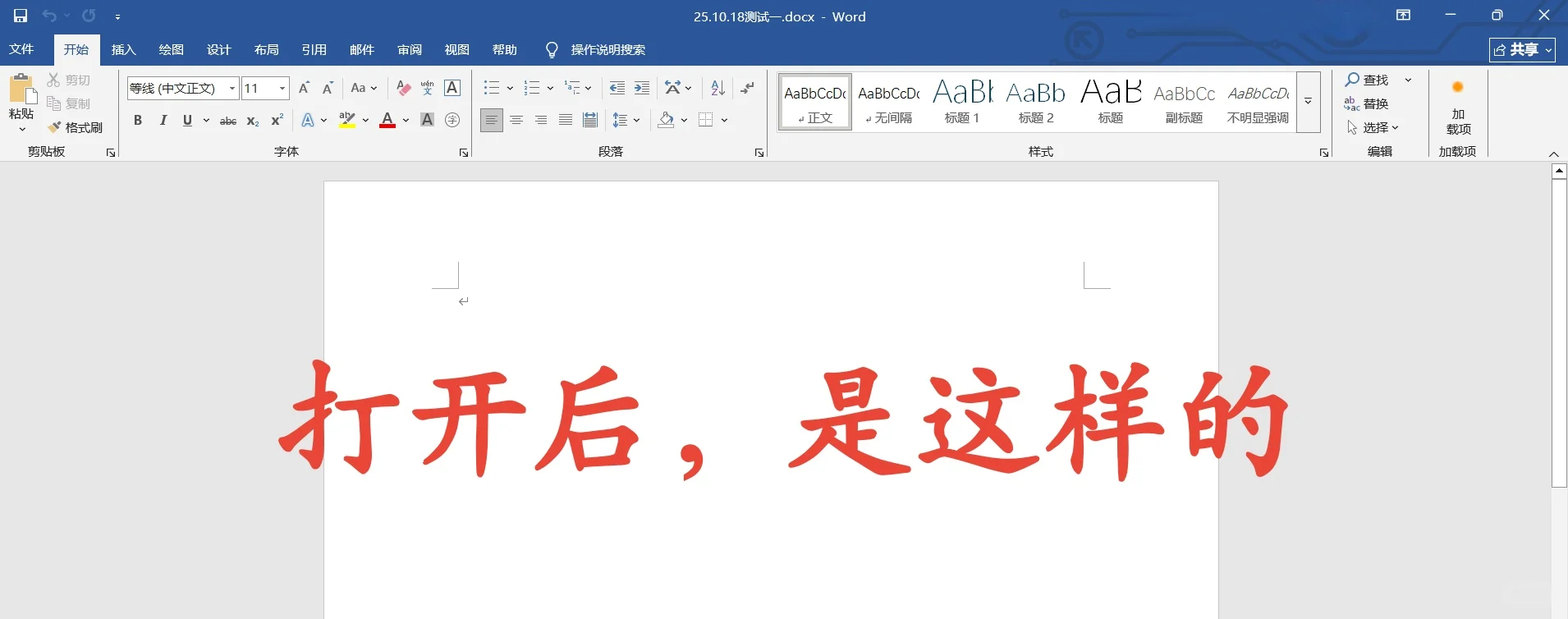Open the font color dropdown arrow

click(406, 120)
